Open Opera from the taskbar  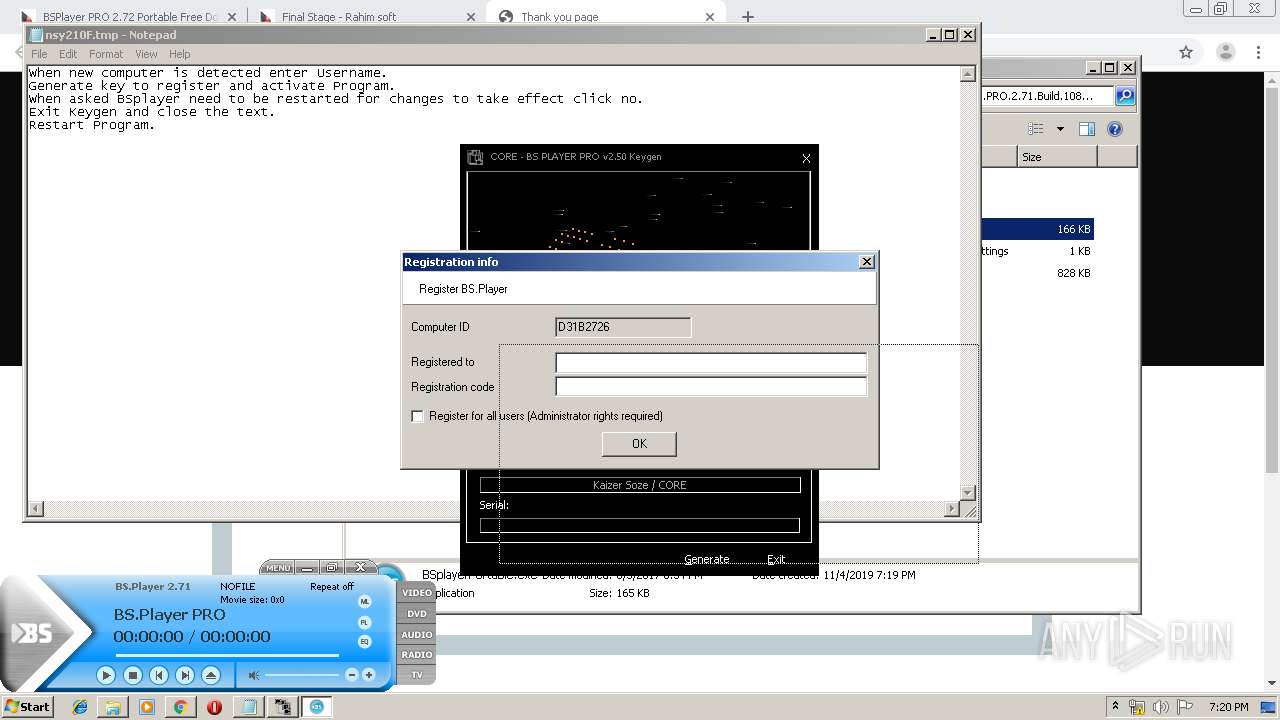(214, 706)
